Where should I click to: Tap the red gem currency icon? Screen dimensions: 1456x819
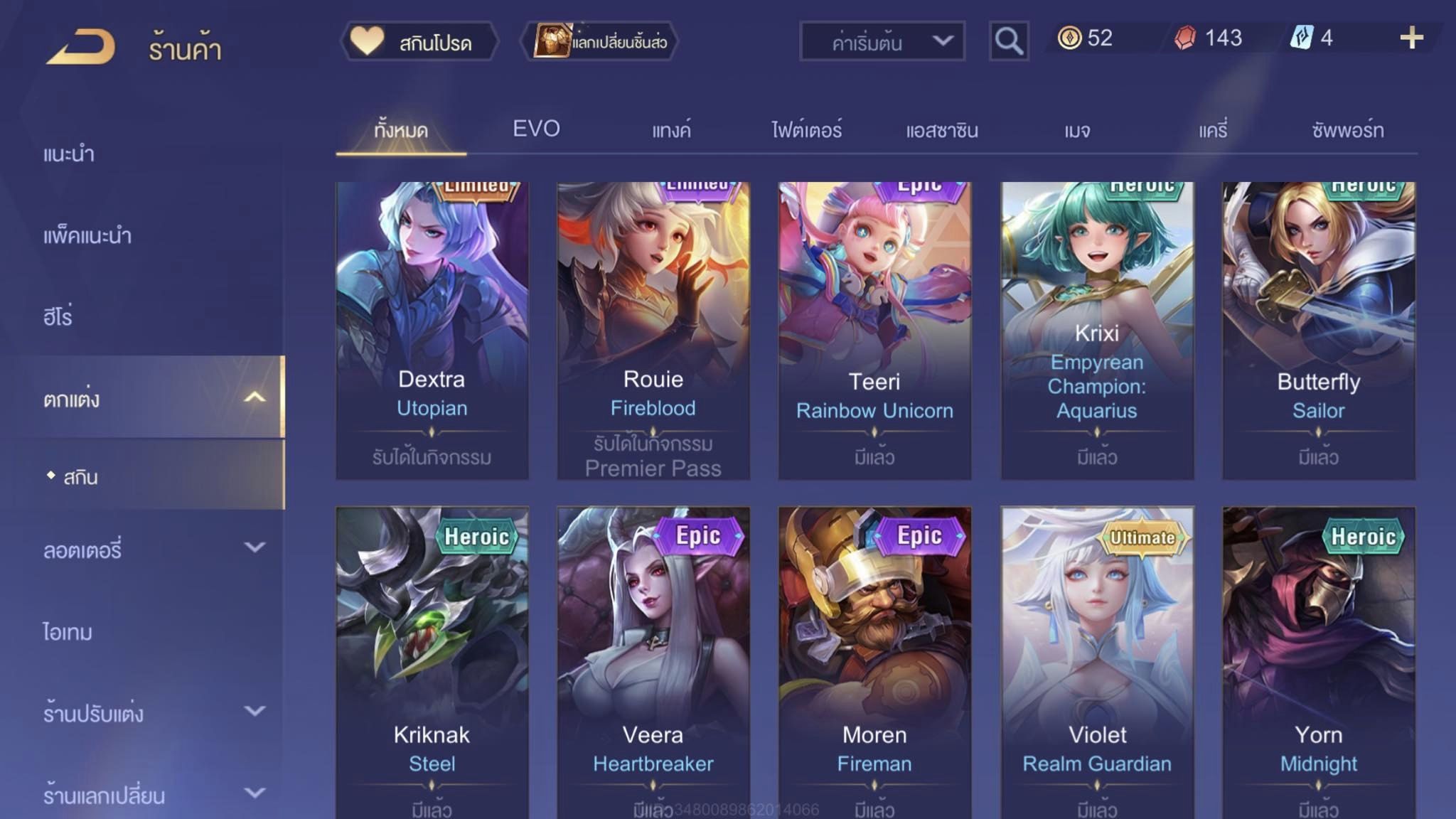pos(1184,38)
